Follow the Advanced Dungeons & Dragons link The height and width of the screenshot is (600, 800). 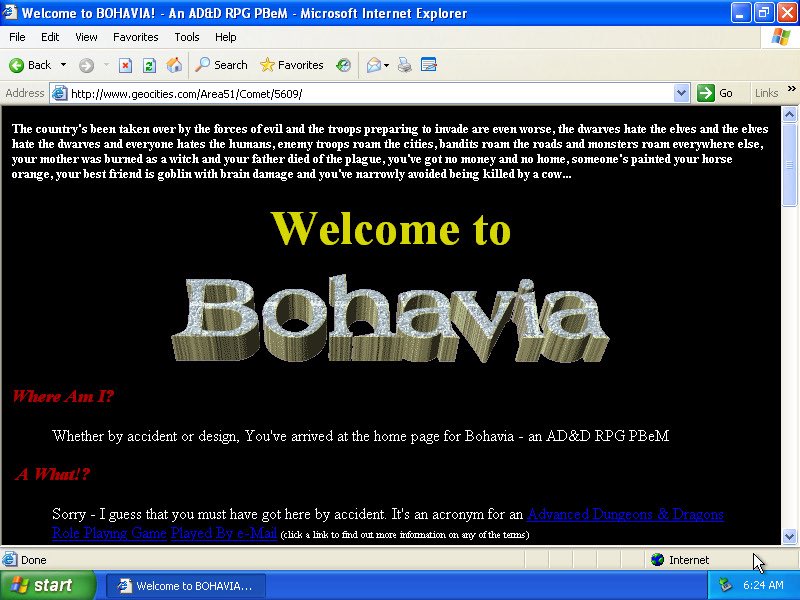coord(625,514)
